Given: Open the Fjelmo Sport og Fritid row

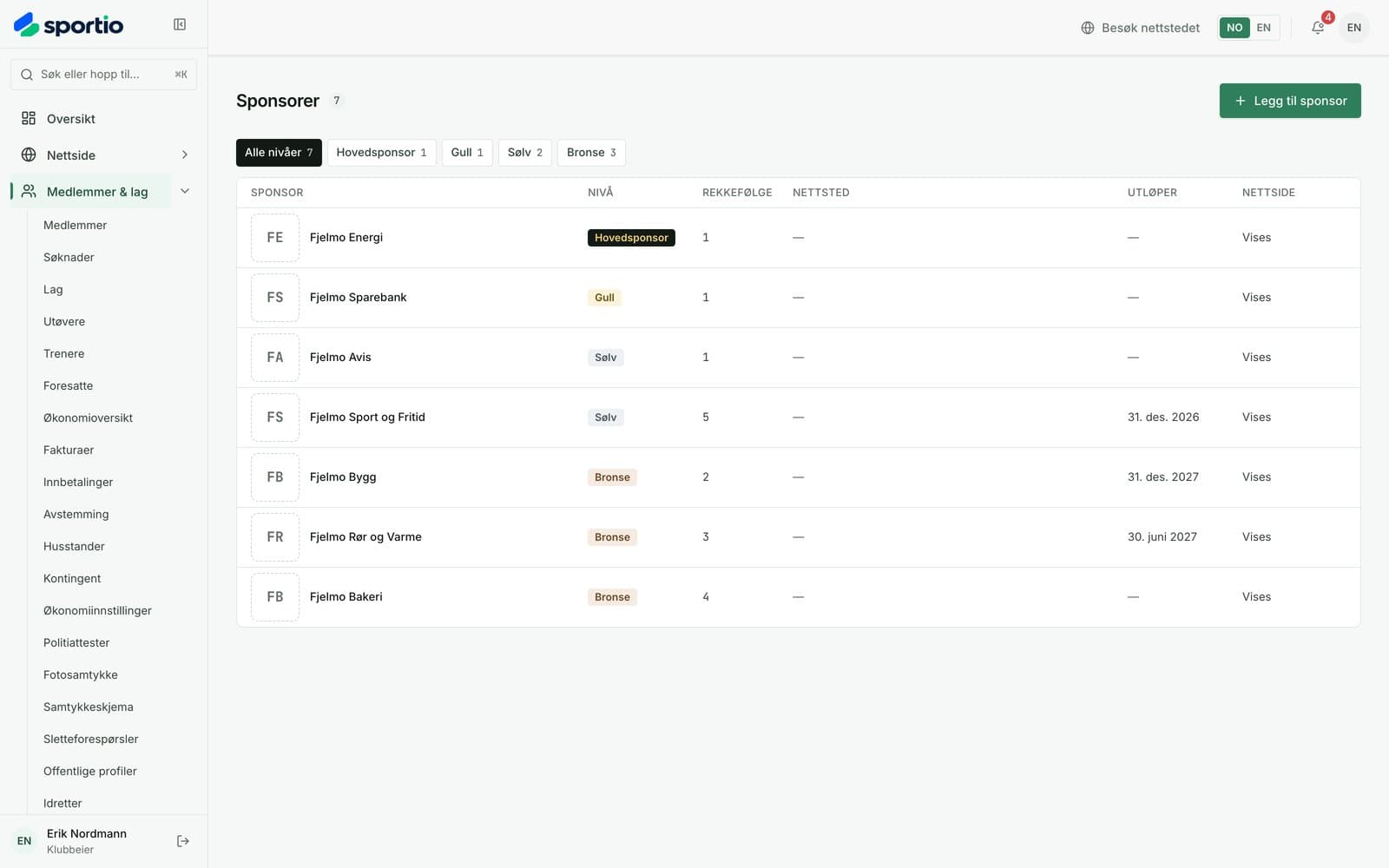Looking at the screenshot, I should (x=799, y=418).
